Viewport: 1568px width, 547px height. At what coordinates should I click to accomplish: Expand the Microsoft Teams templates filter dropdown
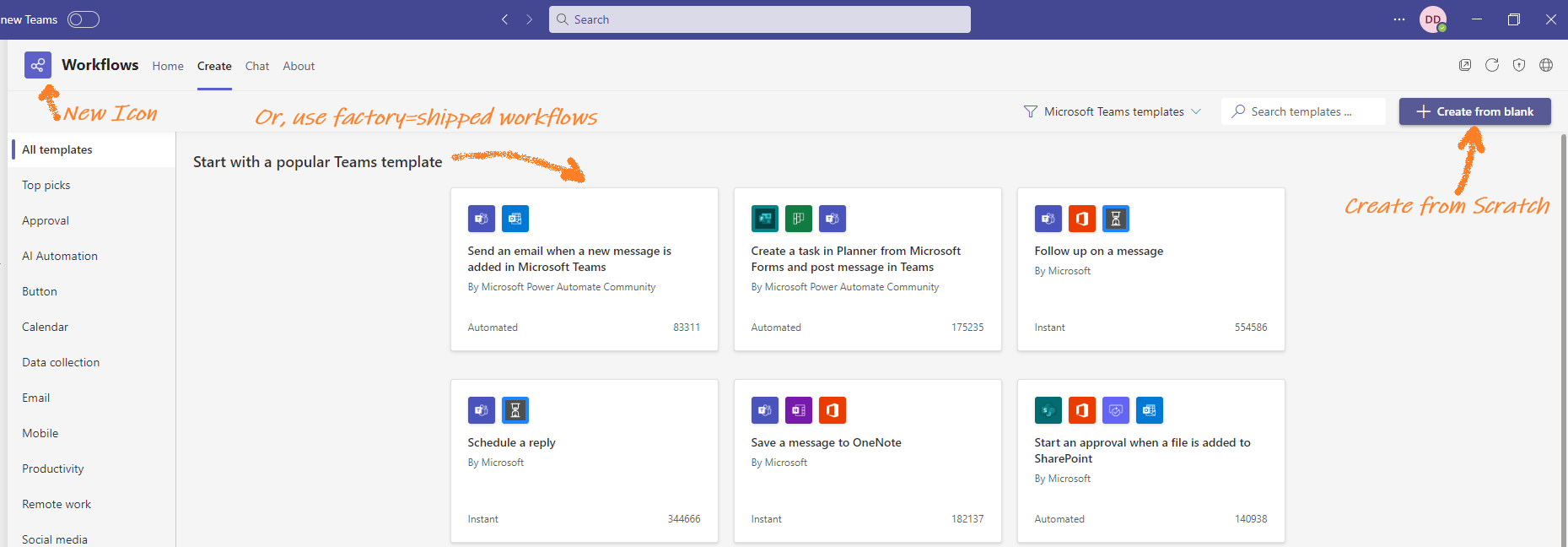[x=1113, y=111]
